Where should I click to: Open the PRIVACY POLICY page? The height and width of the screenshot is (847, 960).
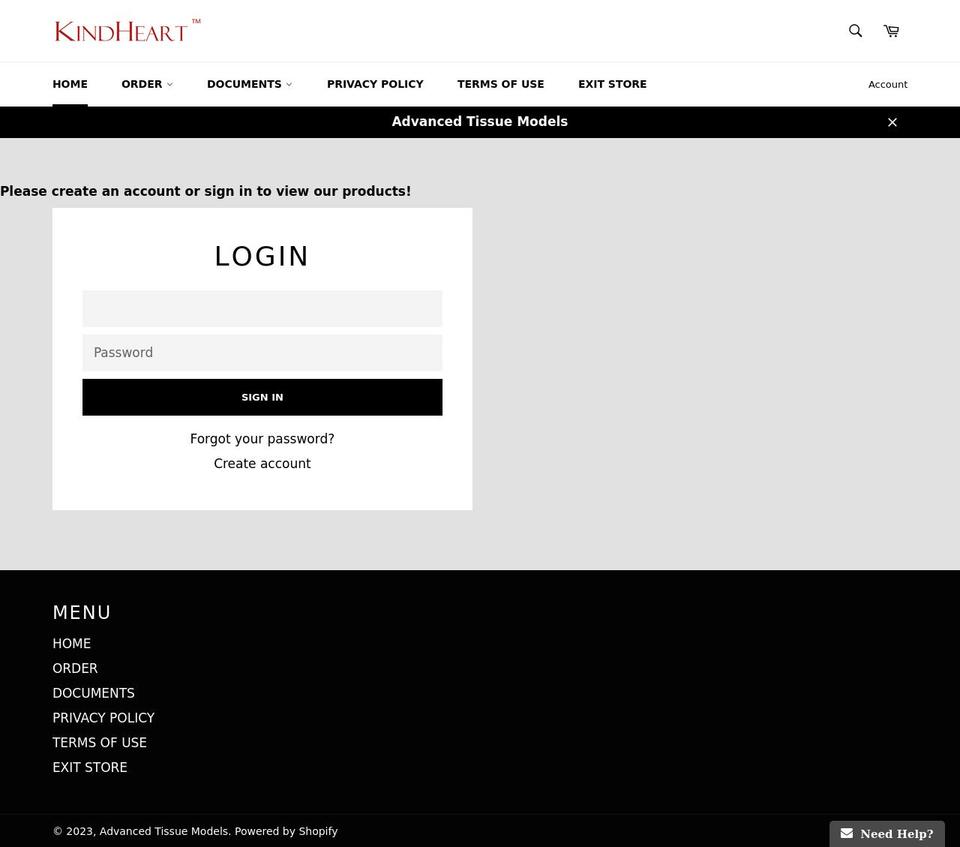click(x=375, y=84)
